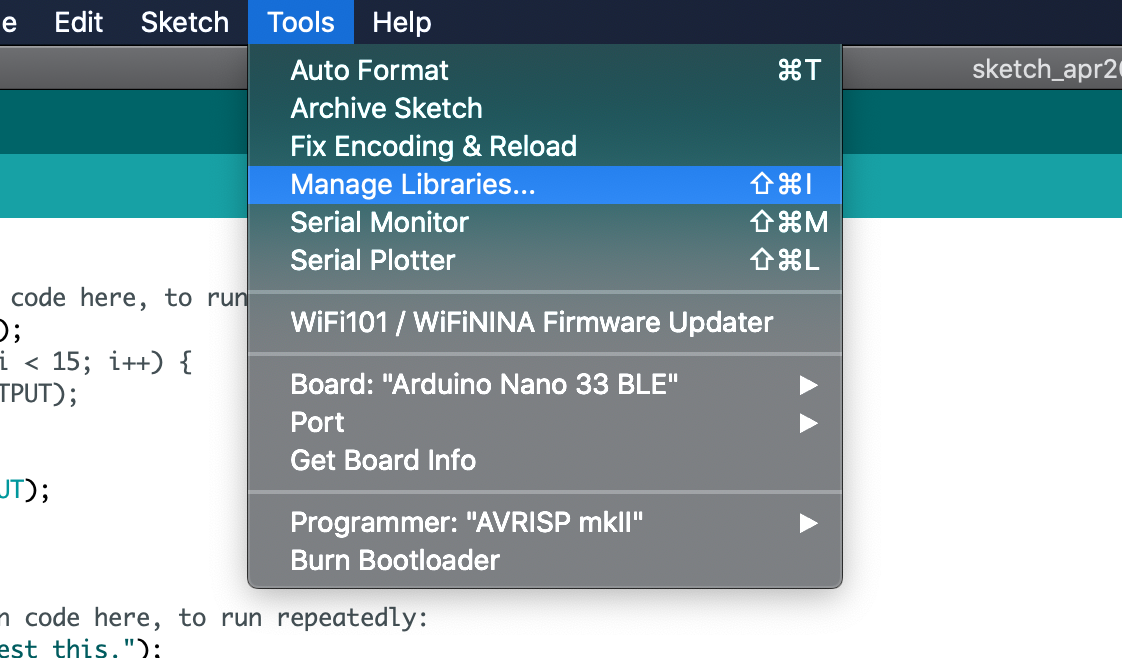Select Manage Libraries from the Tools menu
The width and height of the screenshot is (1122, 658).
click(410, 184)
